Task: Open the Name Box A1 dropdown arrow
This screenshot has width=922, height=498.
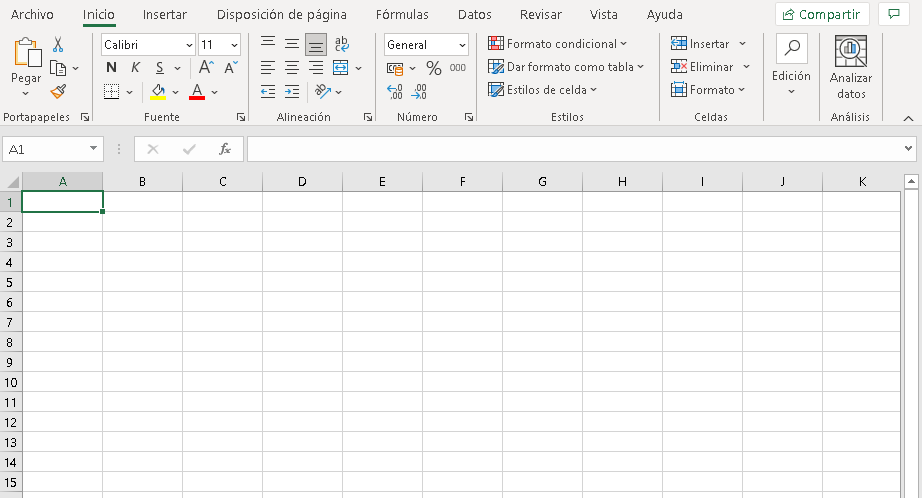Action: 93,149
